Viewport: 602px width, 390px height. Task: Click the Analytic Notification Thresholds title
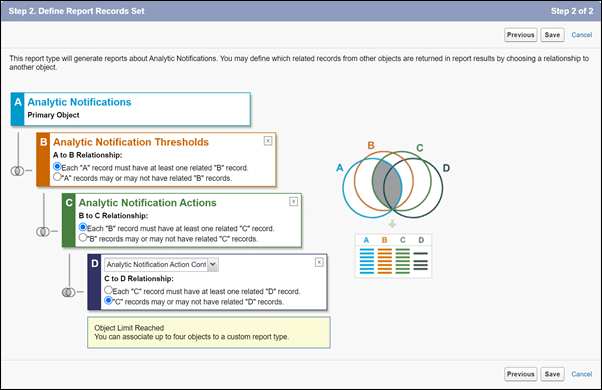pyautogui.click(x=131, y=142)
